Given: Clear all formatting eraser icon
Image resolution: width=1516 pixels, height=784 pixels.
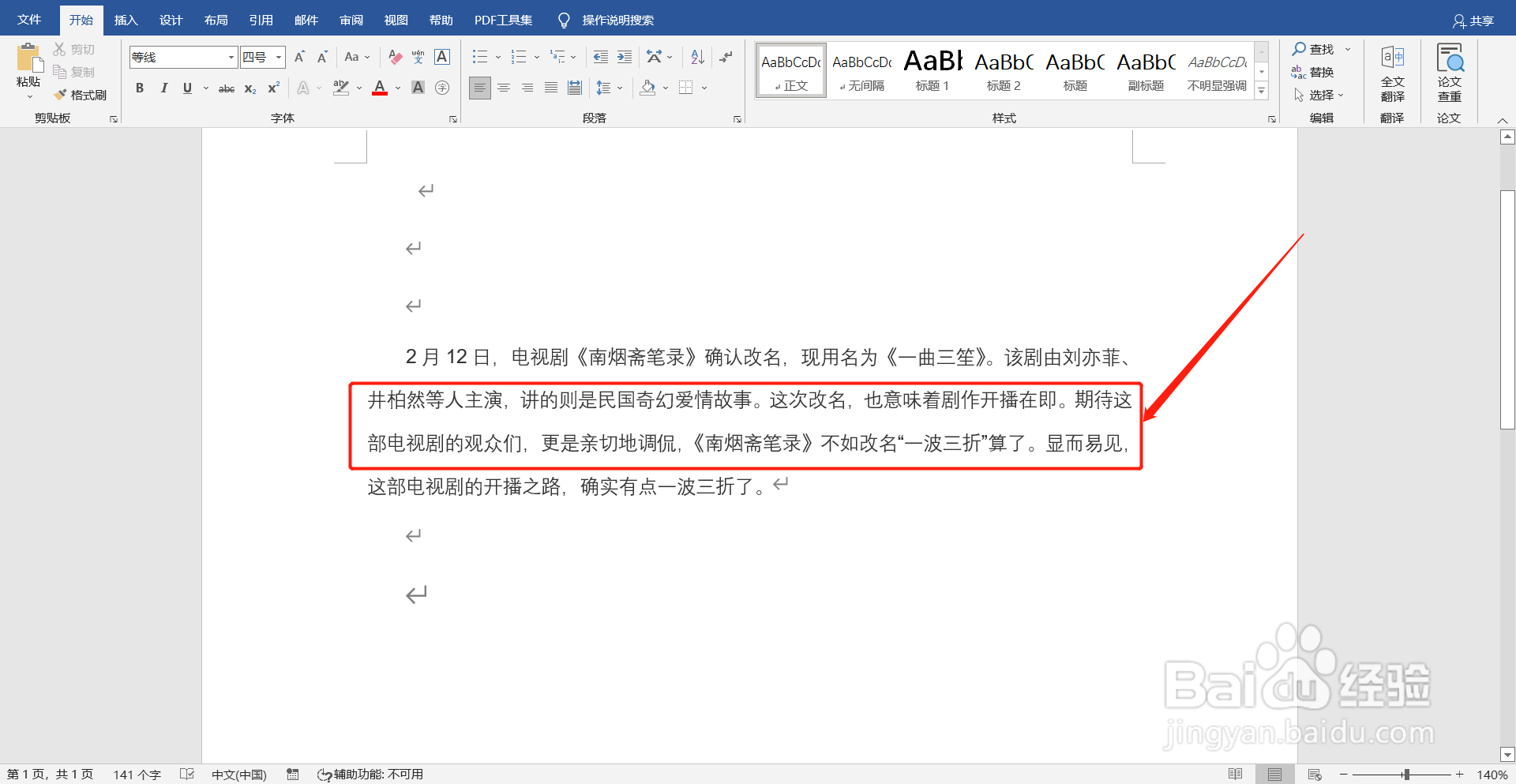Looking at the screenshot, I should [396, 57].
